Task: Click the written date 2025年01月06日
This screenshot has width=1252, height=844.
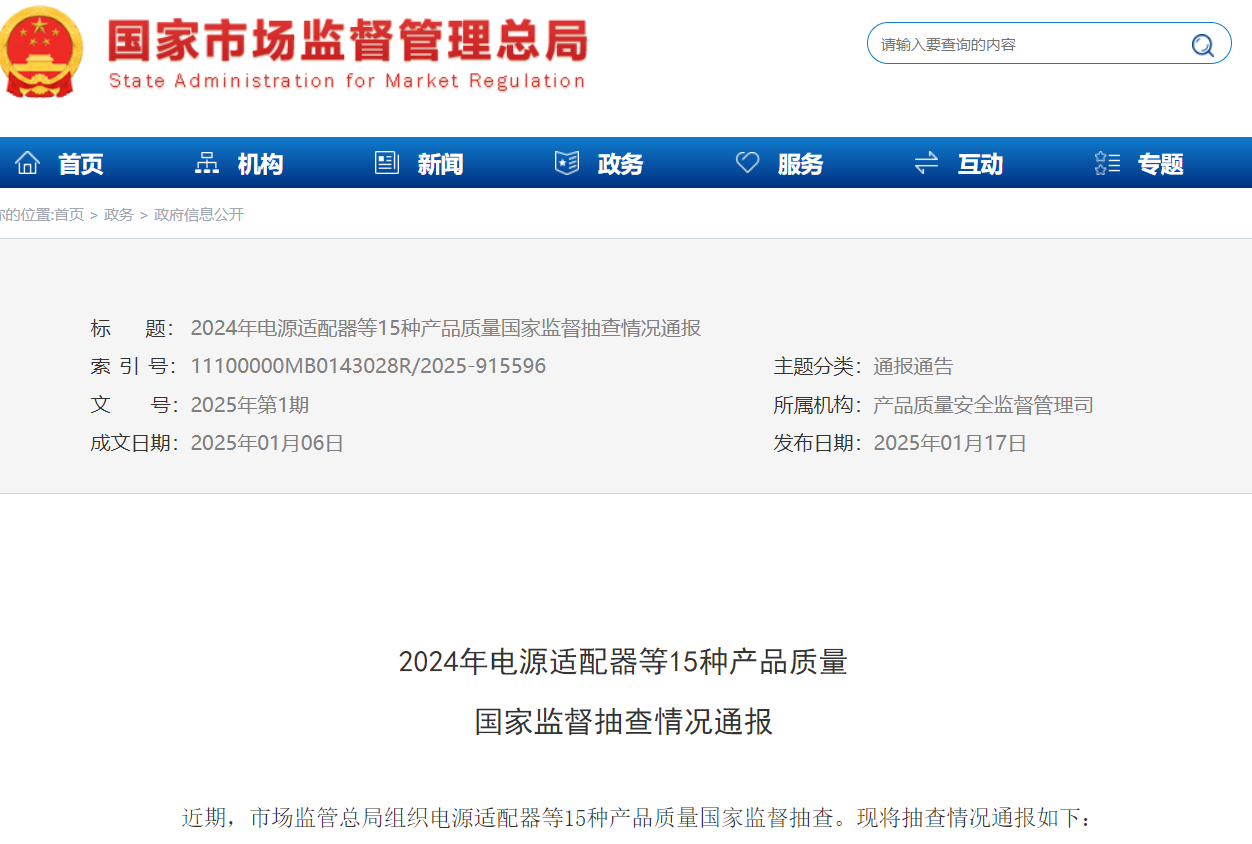Action: 267,443
